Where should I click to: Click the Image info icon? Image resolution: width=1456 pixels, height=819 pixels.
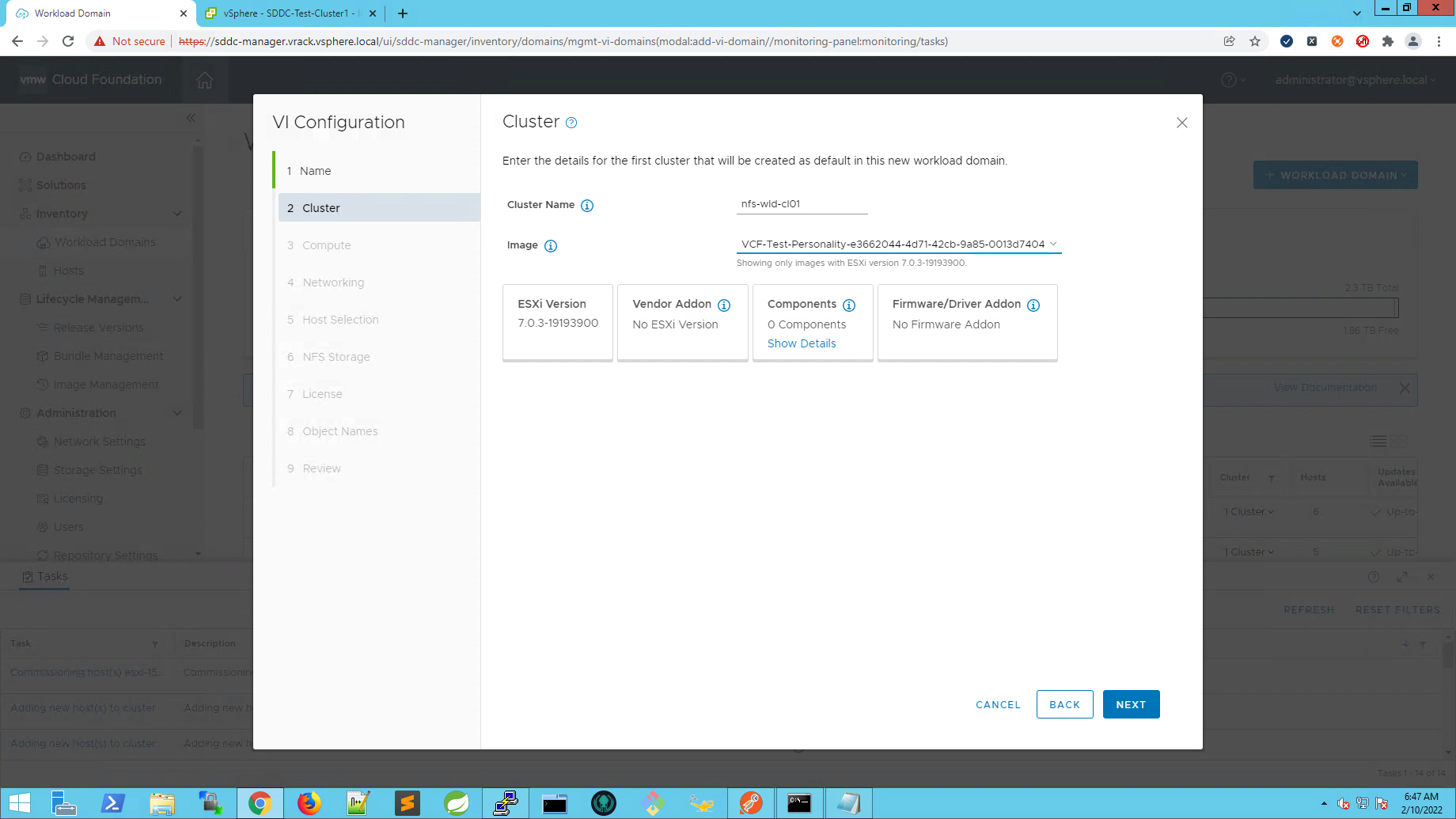(x=551, y=246)
